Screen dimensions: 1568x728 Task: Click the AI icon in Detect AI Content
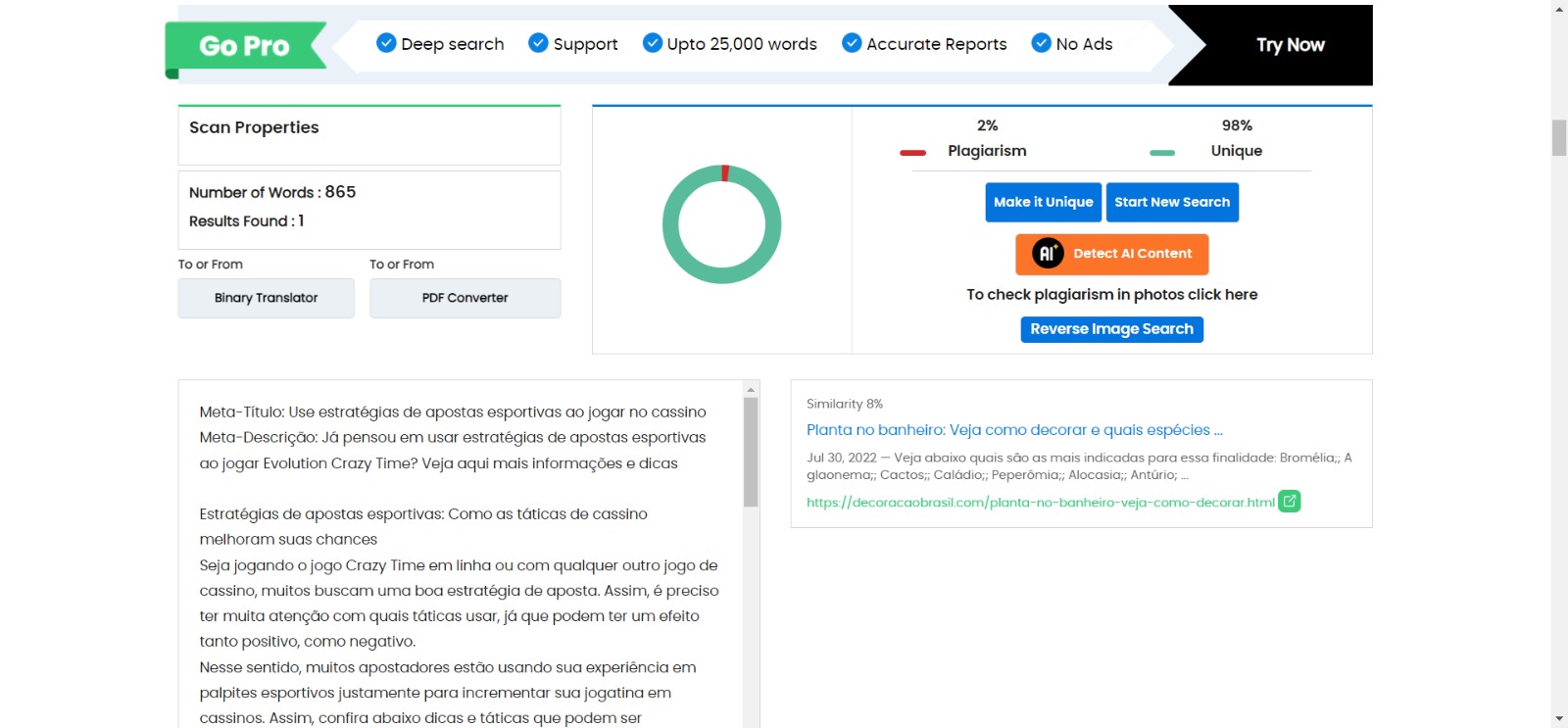[1048, 254]
